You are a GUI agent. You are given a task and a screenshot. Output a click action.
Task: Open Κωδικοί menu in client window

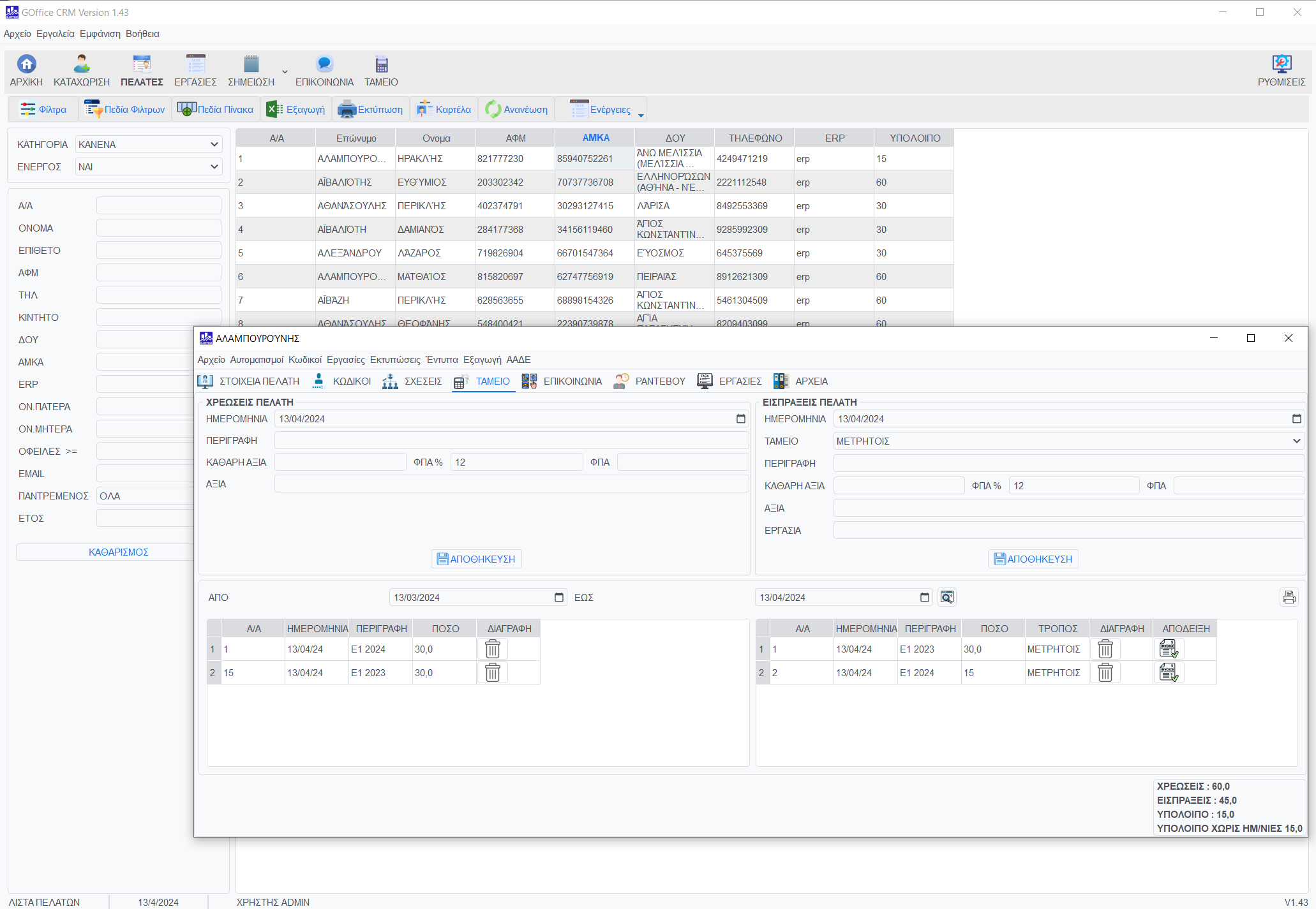305,360
